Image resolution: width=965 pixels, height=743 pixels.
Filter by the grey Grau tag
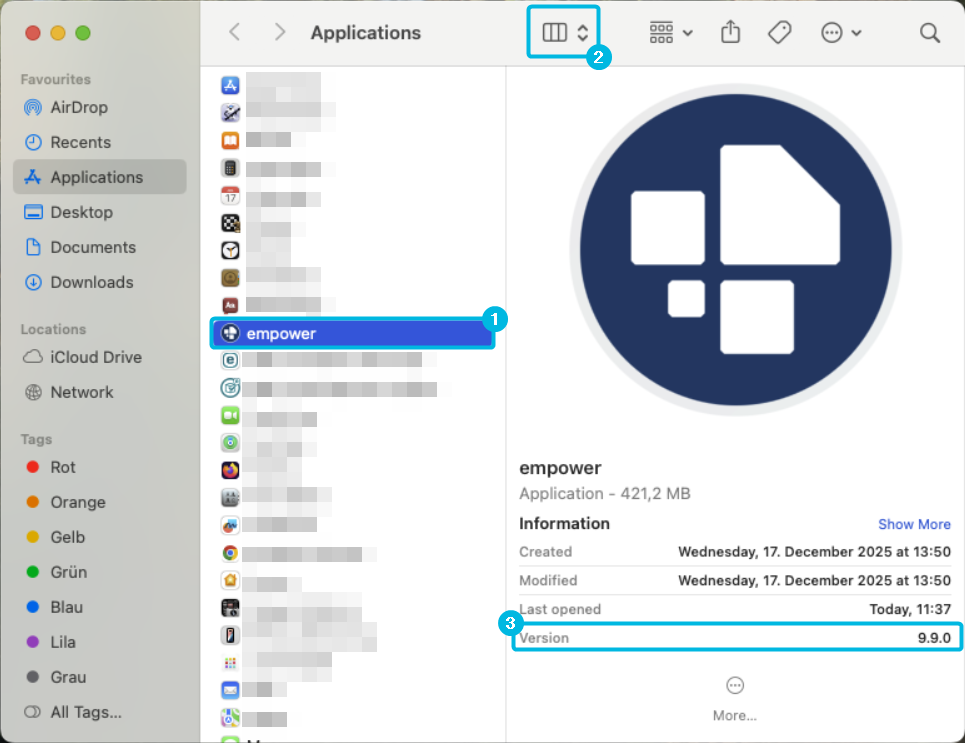pos(100,677)
